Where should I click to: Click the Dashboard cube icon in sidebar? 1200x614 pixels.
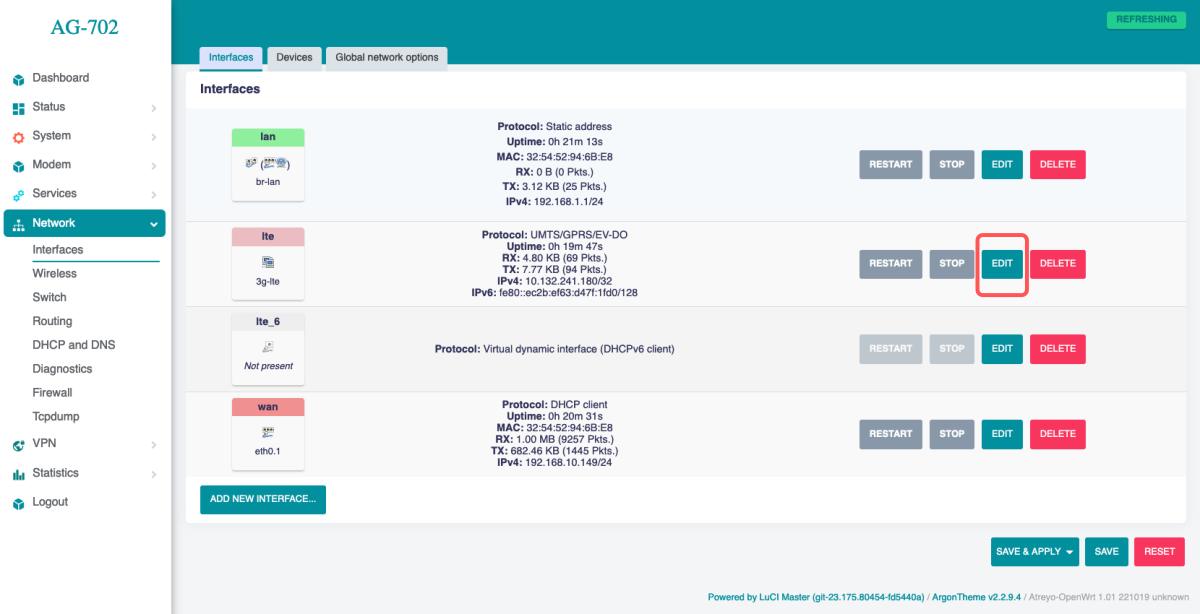click(x=18, y=79)
